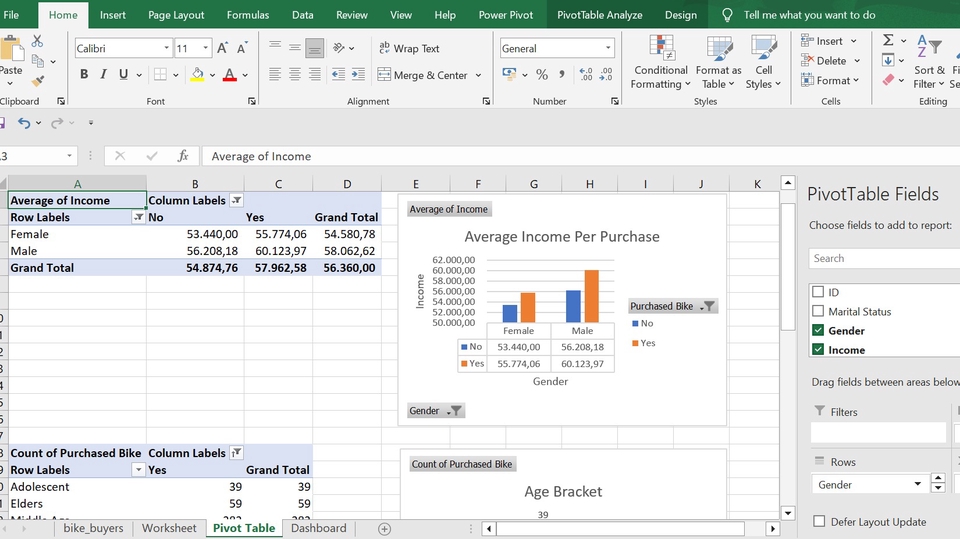Check the ID field checkbox
This screenshot has width=960, height=539.
click(818, 292)
